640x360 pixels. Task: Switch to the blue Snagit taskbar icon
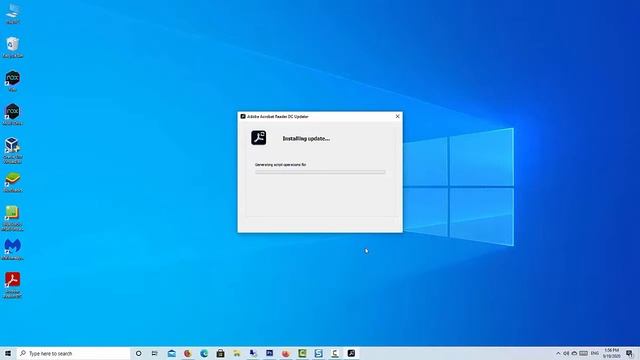pos(318,353)
